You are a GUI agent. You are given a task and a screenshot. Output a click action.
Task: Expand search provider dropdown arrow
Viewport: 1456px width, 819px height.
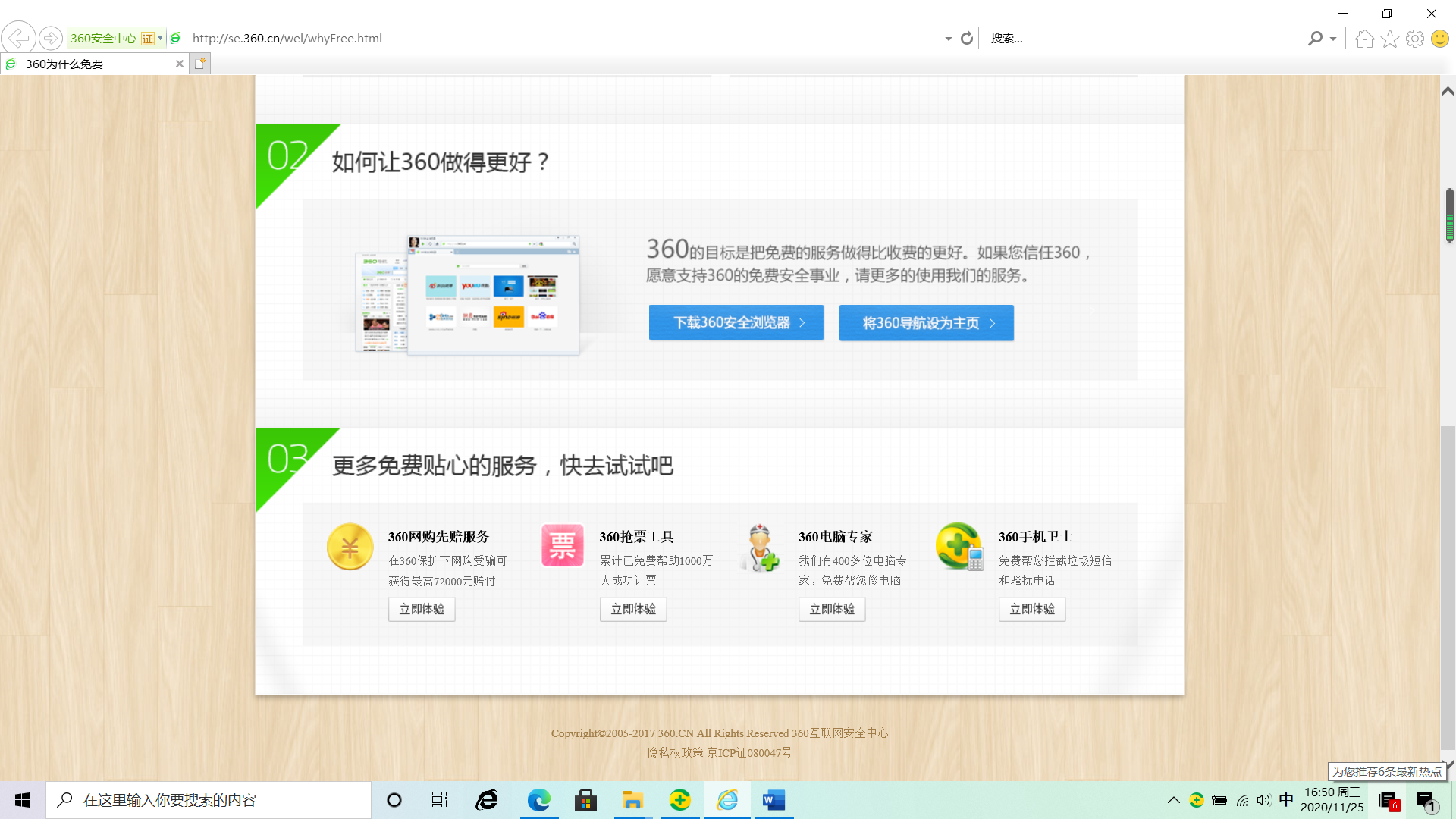point(1333,39)
